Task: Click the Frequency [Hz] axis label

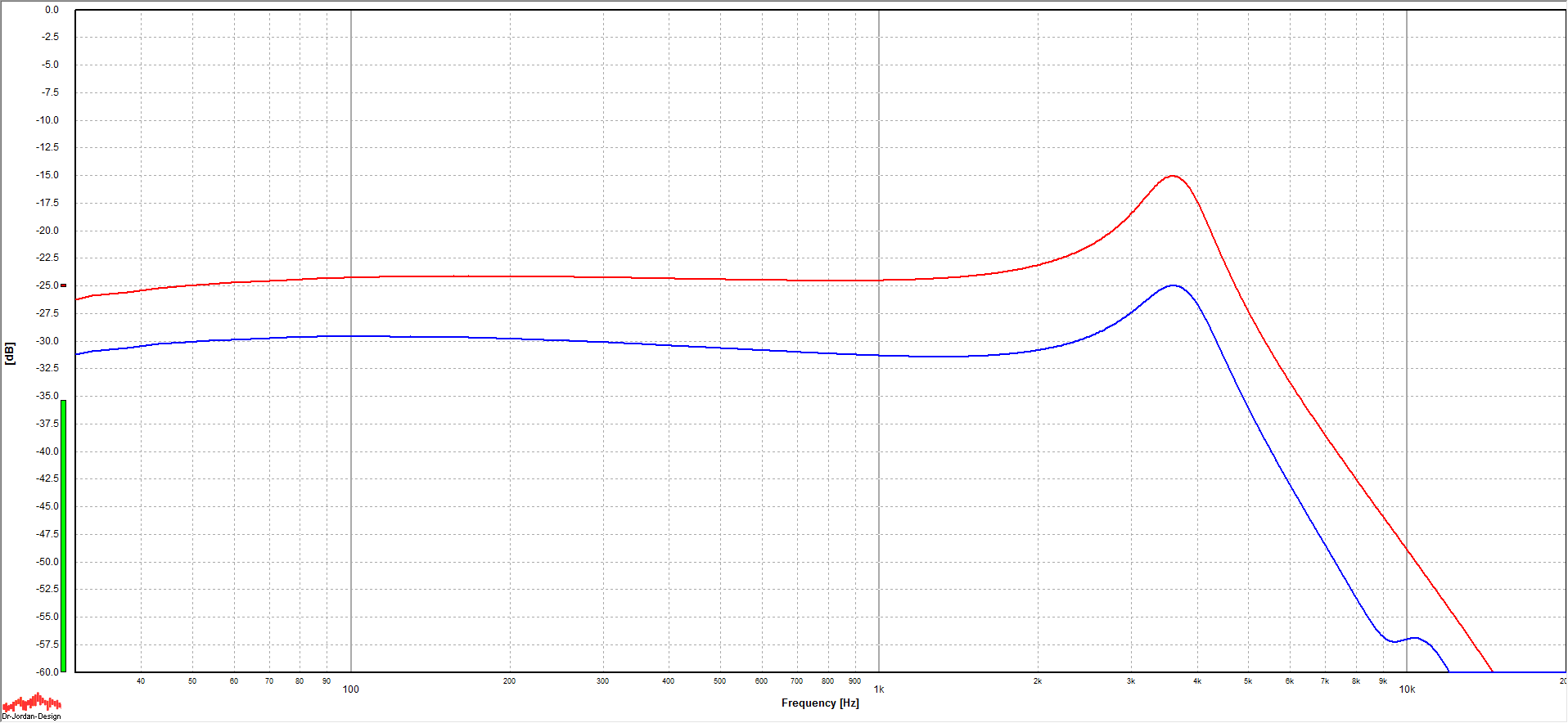Action: (x=819, y=703)
